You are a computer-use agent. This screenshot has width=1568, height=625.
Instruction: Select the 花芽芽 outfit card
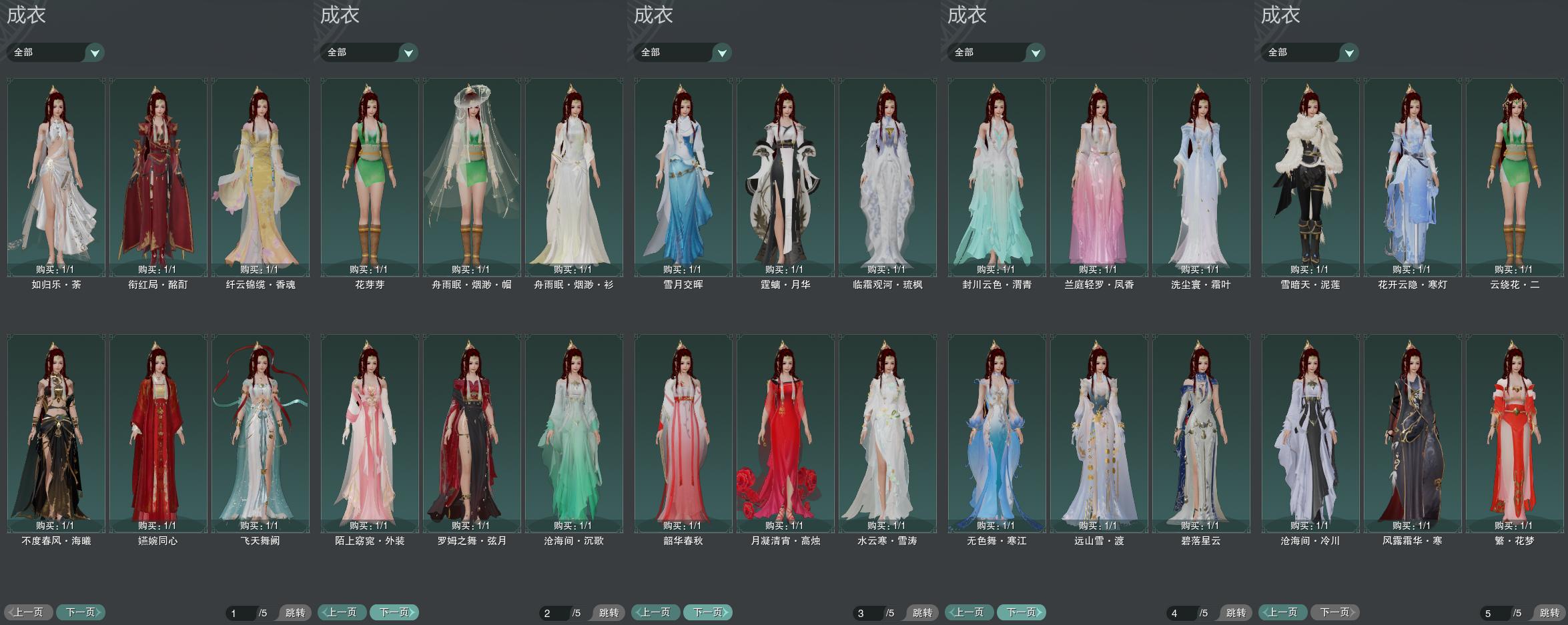click(370, 177)
